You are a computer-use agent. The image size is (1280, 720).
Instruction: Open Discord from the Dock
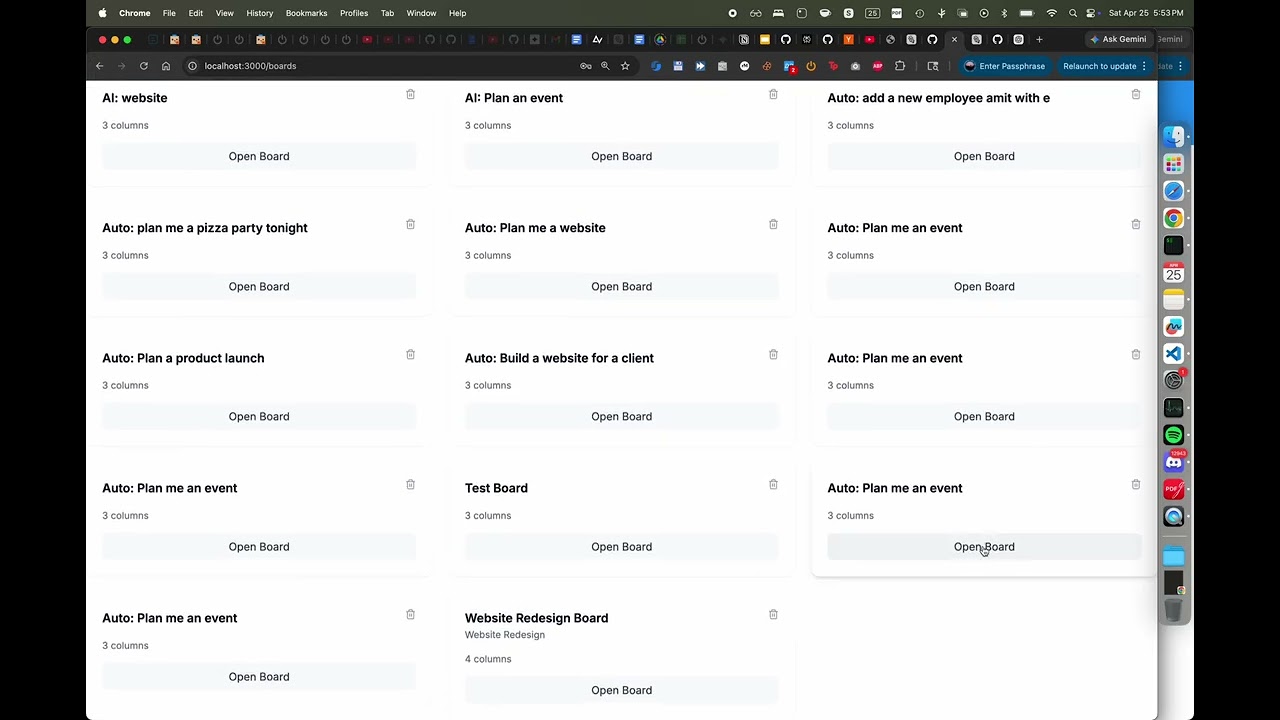point(1174,462)
